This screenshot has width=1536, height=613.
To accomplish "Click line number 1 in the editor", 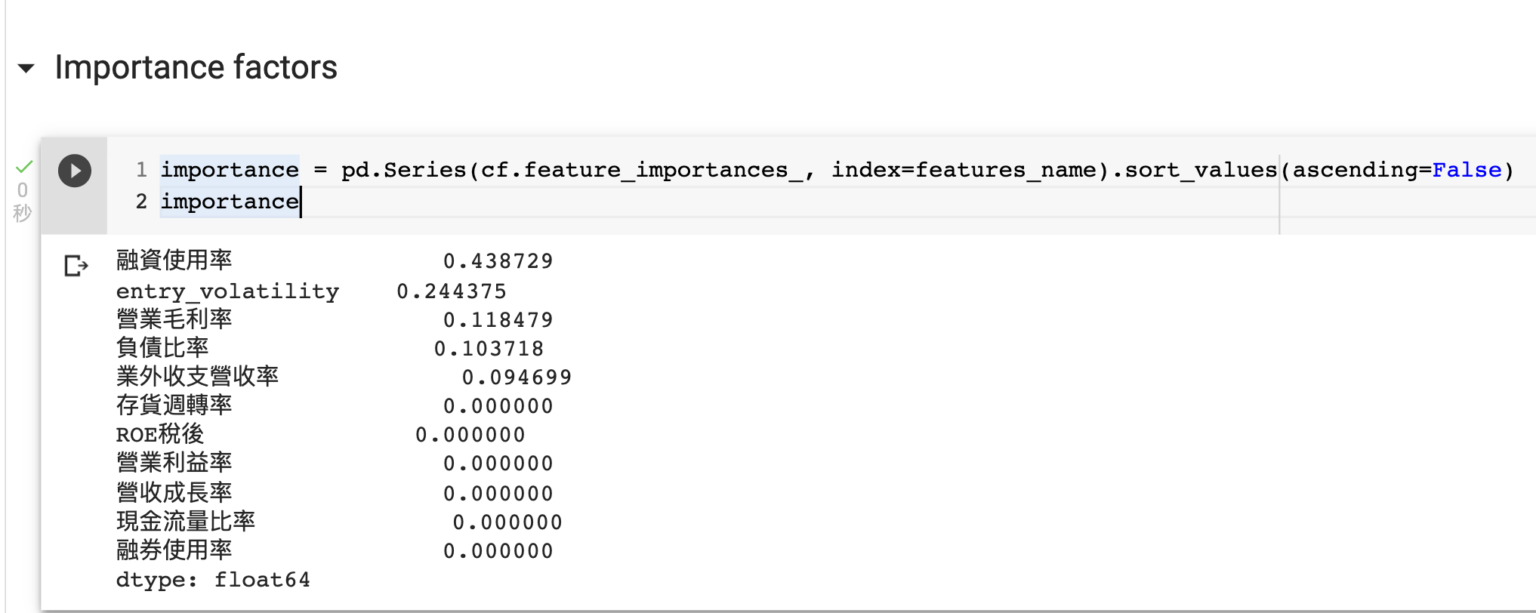I will pos(141,170).
